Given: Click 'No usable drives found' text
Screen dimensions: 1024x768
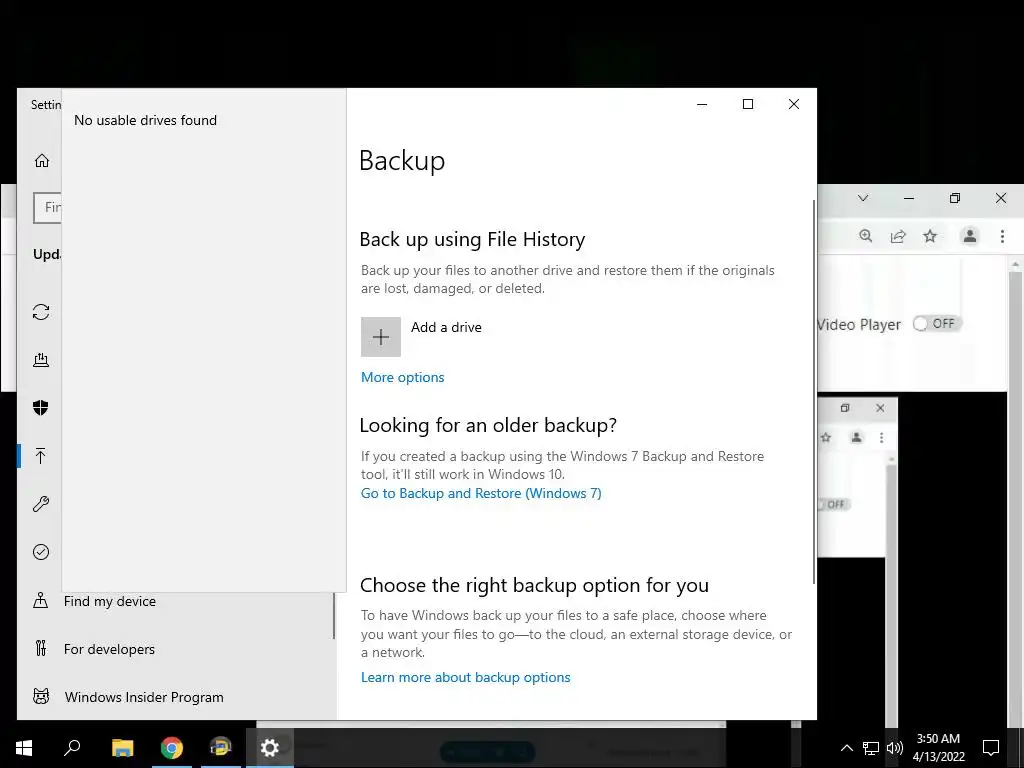Looking at the screenshot, I should (x=145, y=120).
